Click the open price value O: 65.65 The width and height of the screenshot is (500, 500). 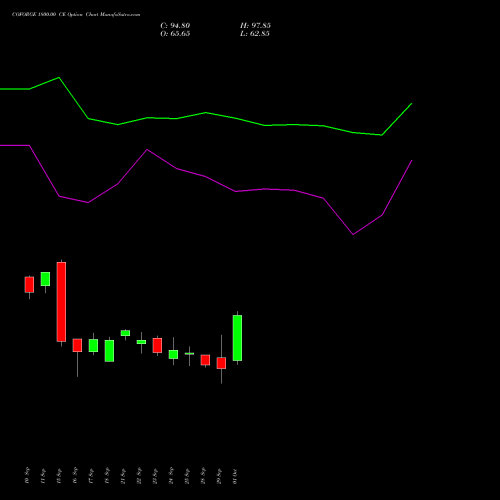pyautogui.click(x=175, y=34)
